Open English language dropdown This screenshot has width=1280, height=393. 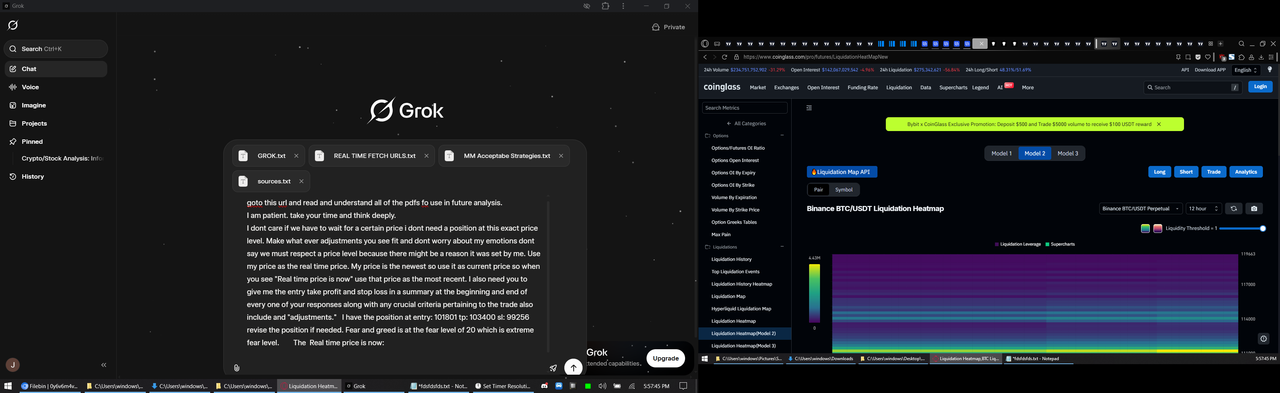coord(1246,70)
